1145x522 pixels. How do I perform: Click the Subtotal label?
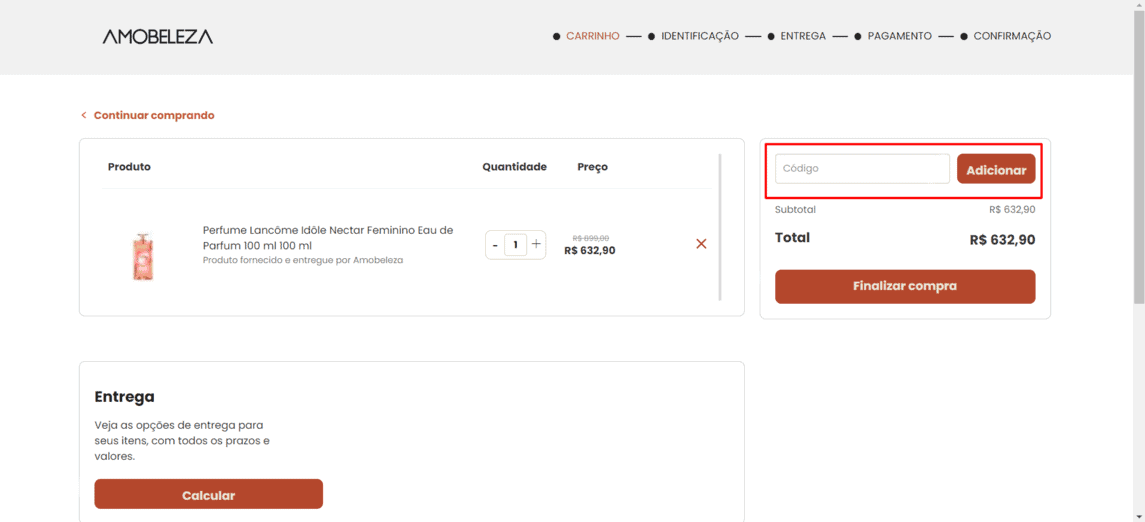pyautogui.click(x=795, y=210)
